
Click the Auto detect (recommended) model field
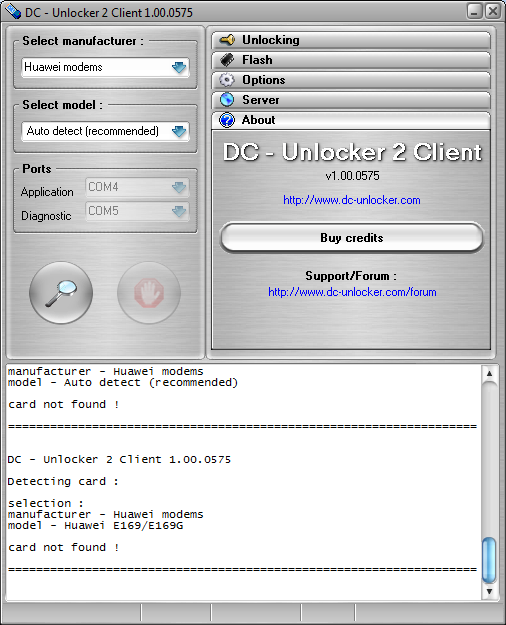(105, 131)
